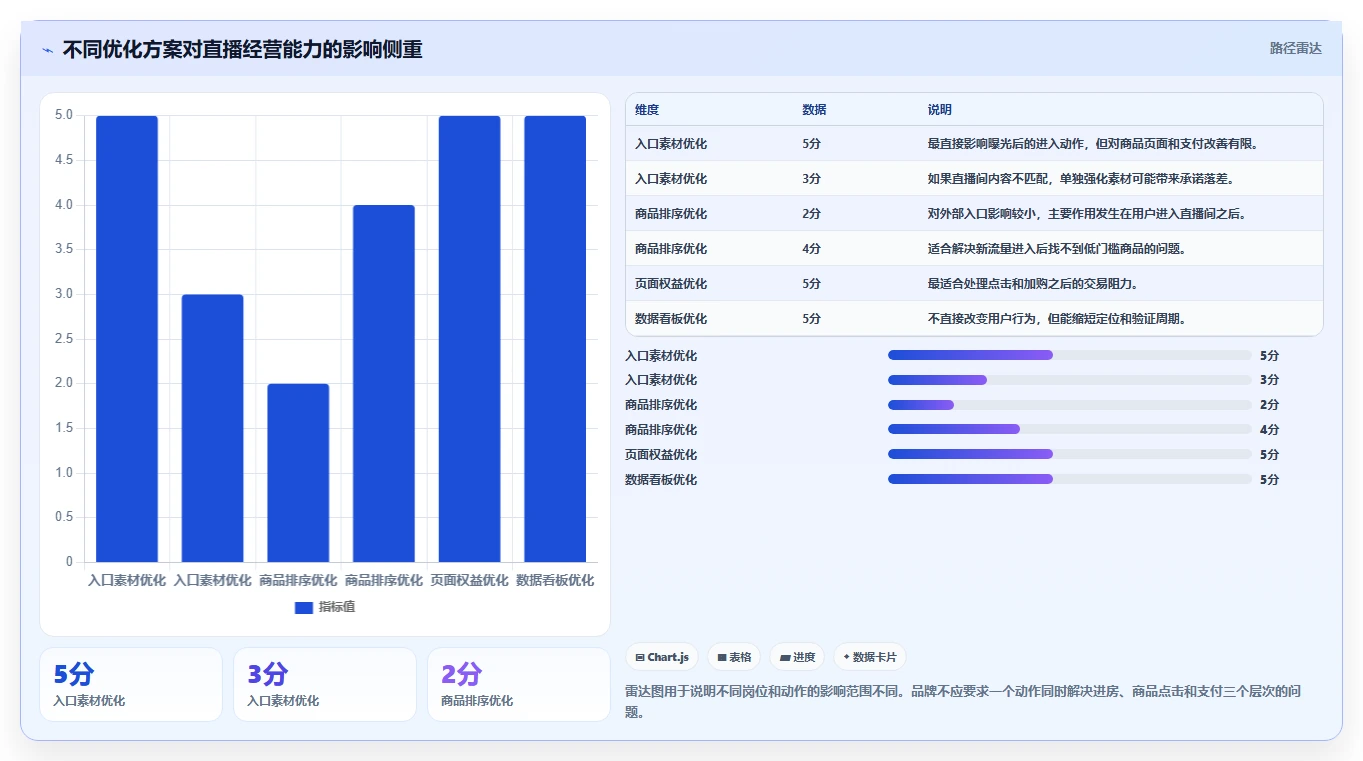
Task: Click the 2分 value after progress bar
Action: pos(1269,405)
